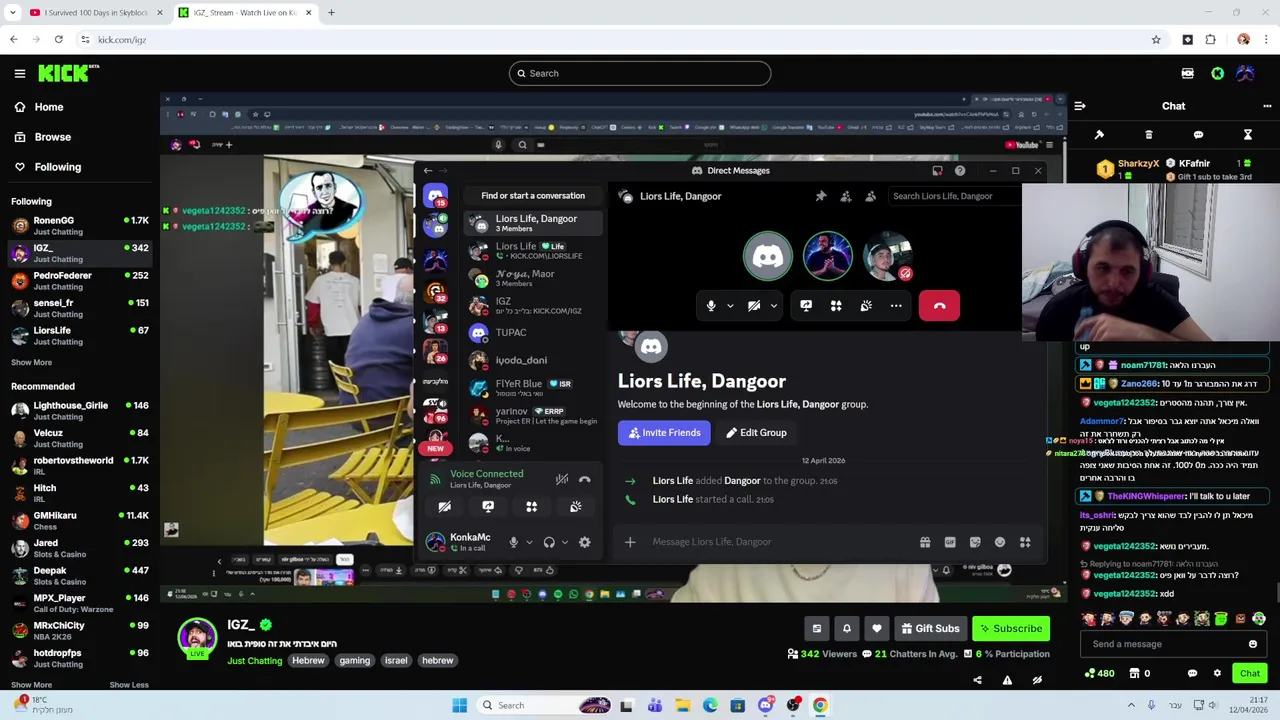
Task: Open a new browser tab
Action: point(331,12)
